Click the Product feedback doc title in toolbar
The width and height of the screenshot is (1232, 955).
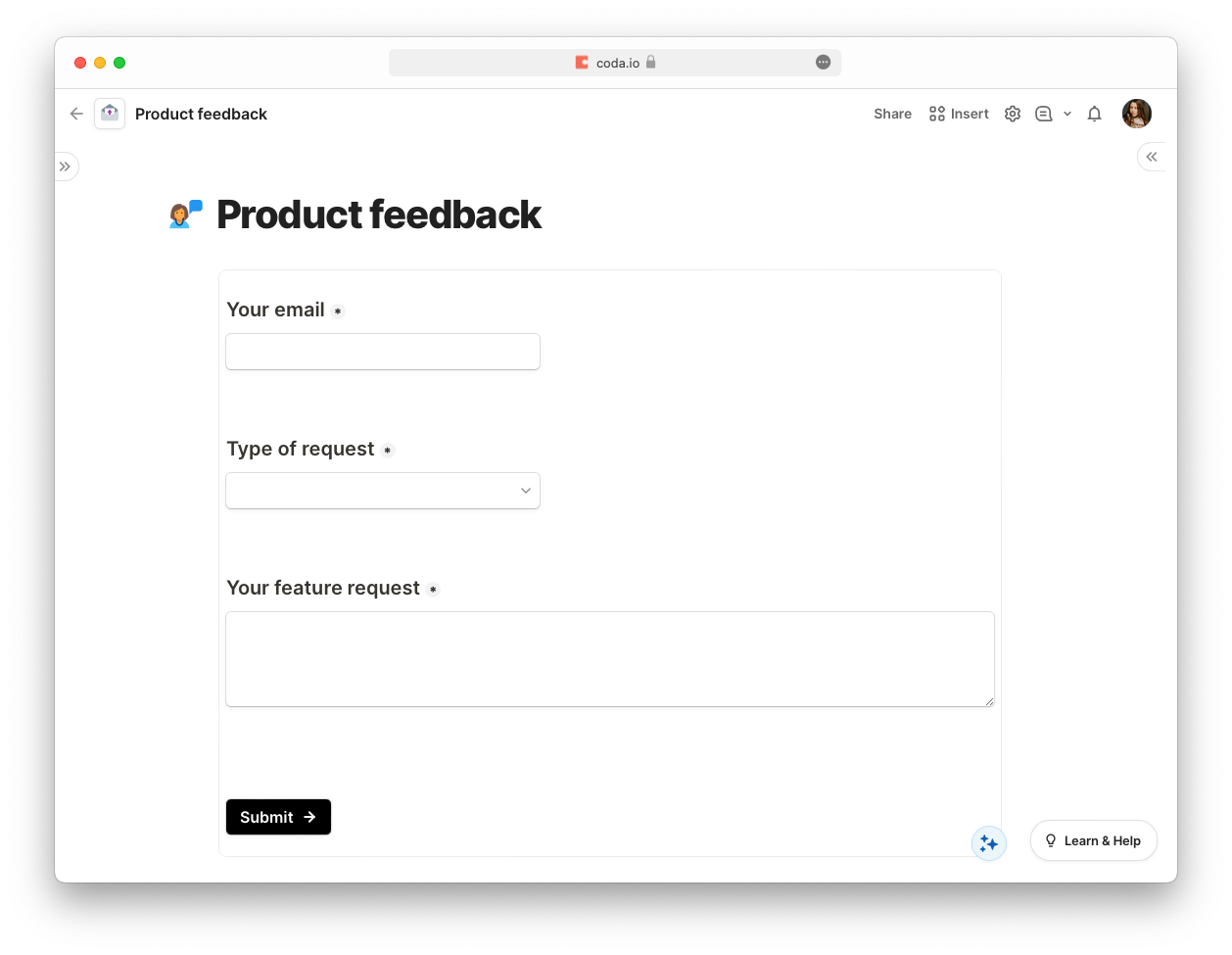pos(201,114)
